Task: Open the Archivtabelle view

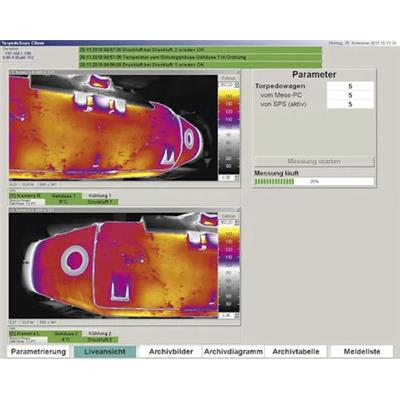Action: [x=296, y=352]
